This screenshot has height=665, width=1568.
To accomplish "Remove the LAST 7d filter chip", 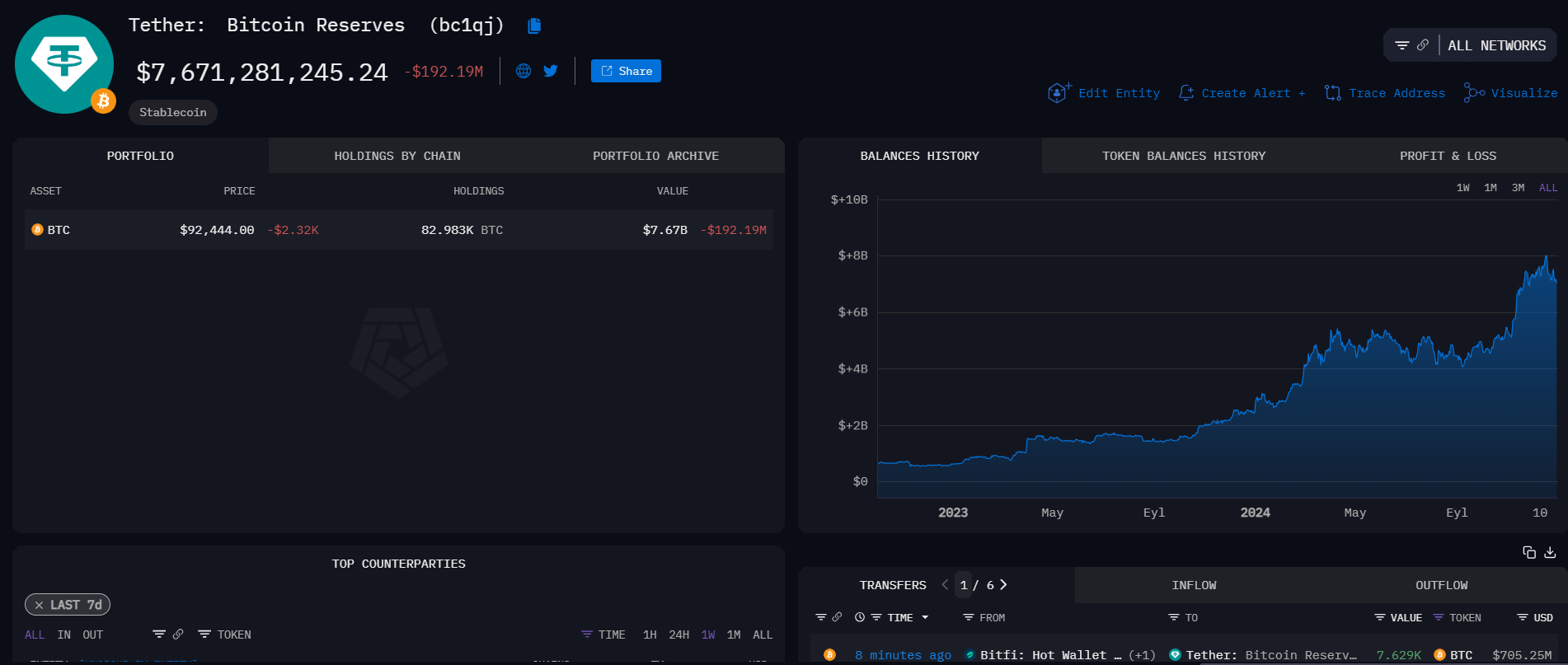I will [x=39, y=605].
